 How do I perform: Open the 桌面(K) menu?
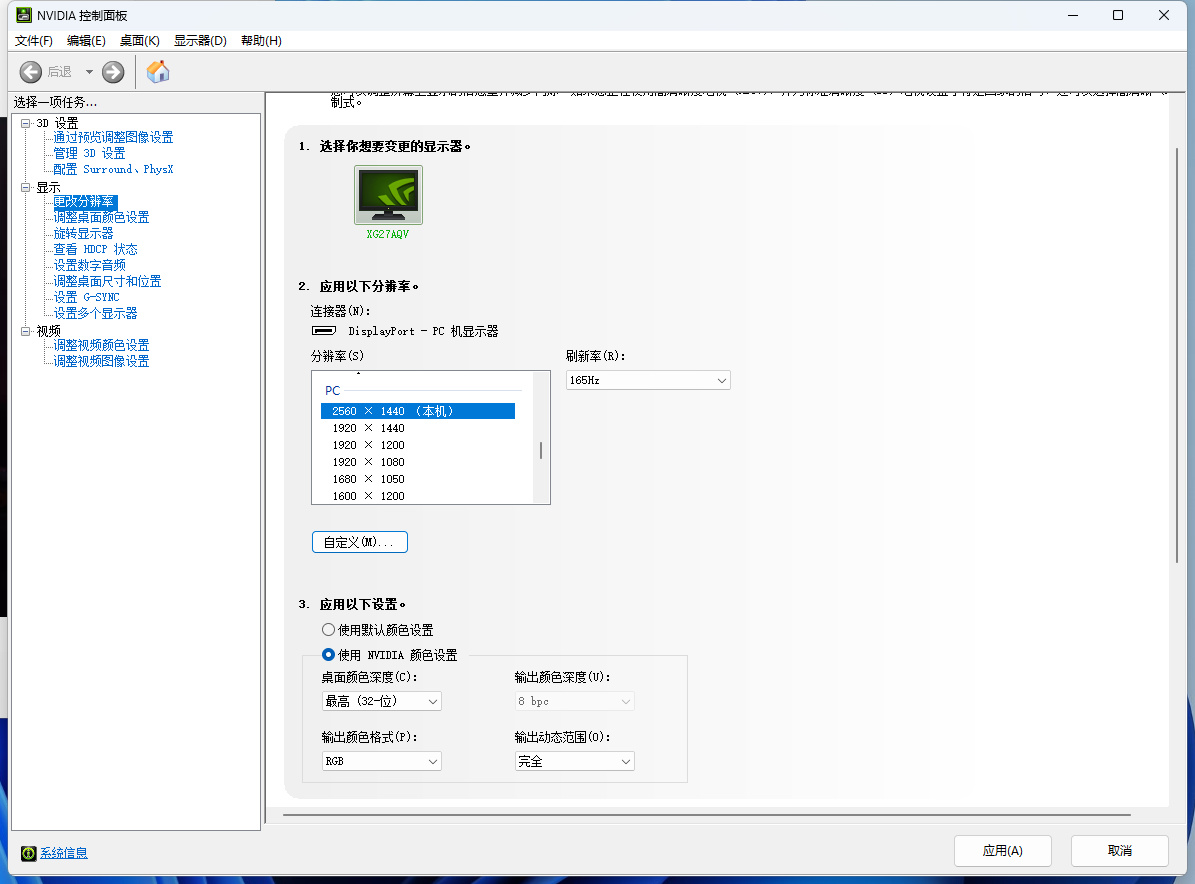[x=139, y=40]
